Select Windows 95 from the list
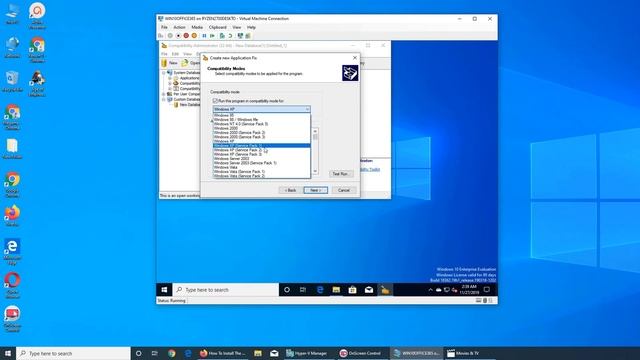Screen dimensions: 640x360 (262, 115)
